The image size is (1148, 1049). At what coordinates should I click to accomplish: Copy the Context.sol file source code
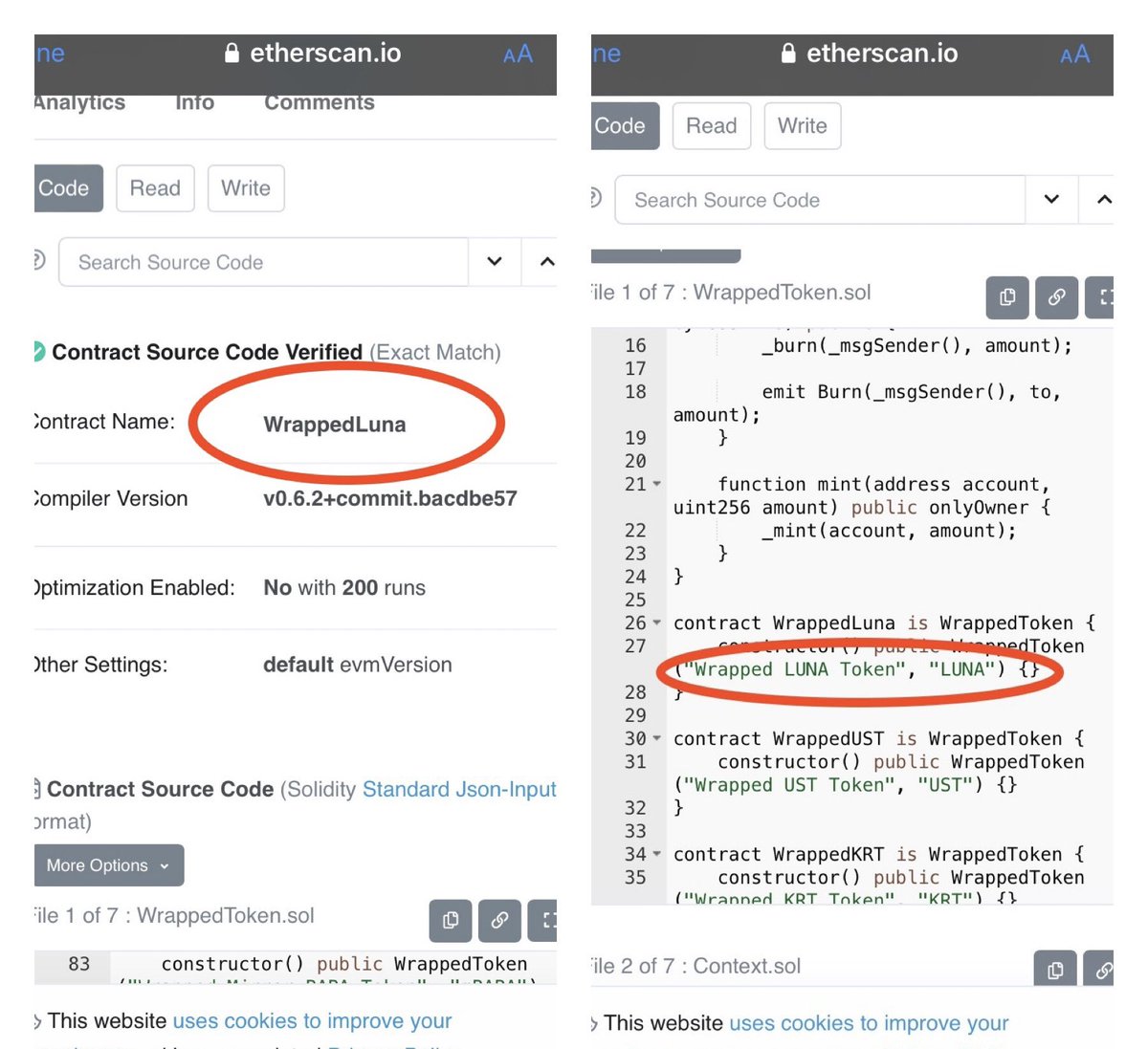(1055, 968)
